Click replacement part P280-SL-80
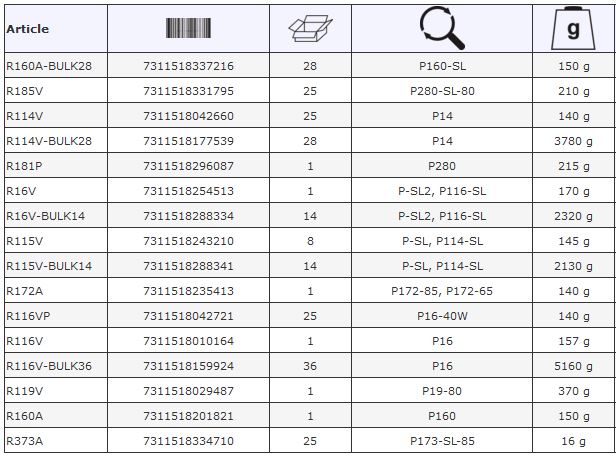 click(442, 91)
